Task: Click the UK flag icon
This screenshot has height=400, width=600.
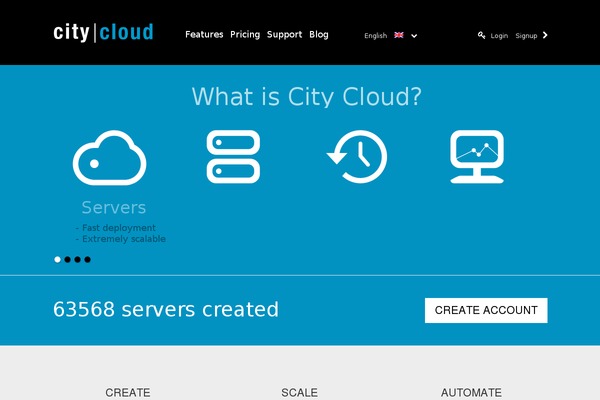Action: point(399,35)
